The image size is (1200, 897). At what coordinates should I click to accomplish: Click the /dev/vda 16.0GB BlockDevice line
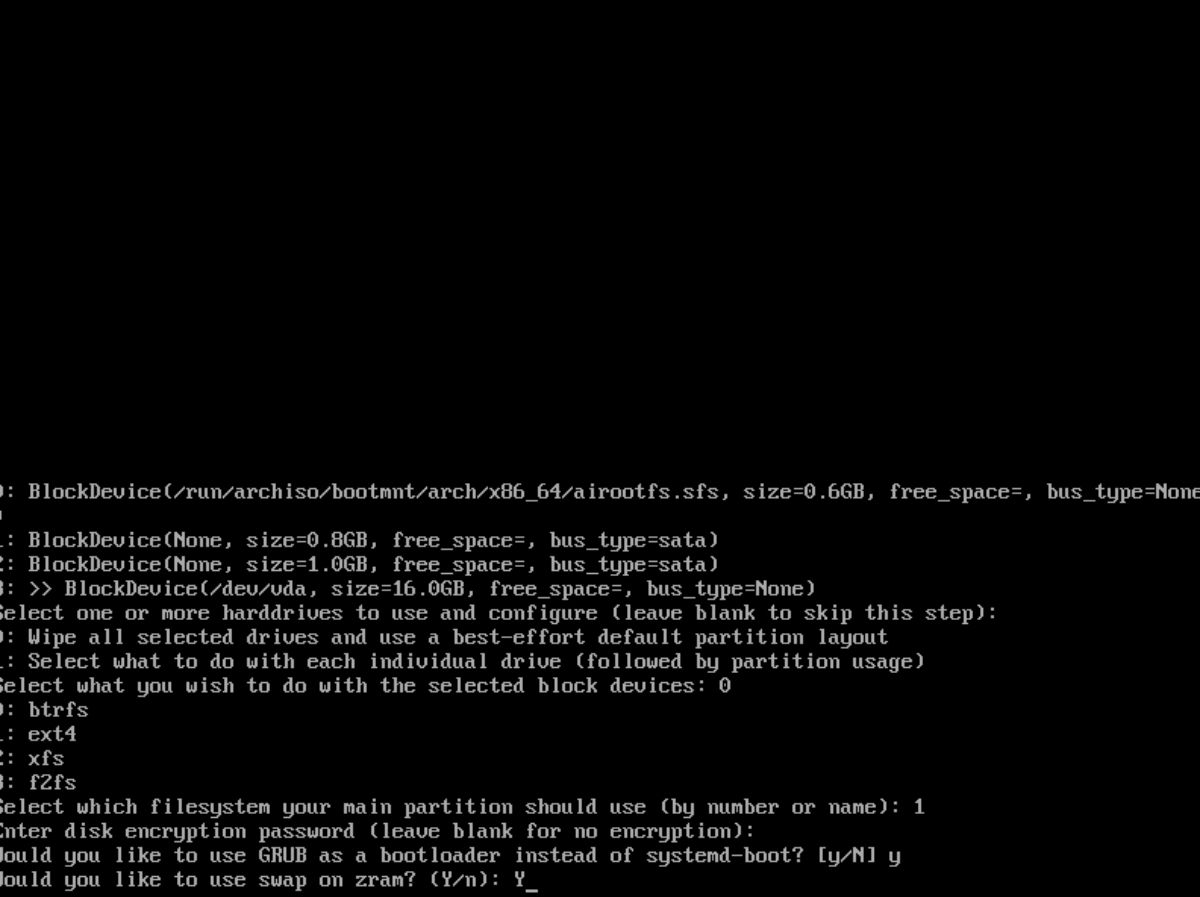408,588
